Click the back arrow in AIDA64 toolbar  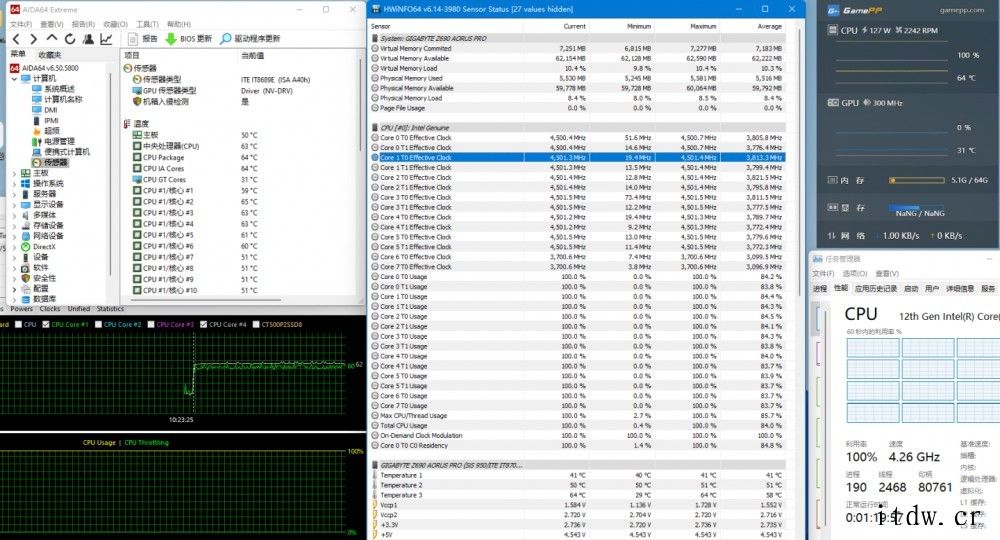click(16, 39)
